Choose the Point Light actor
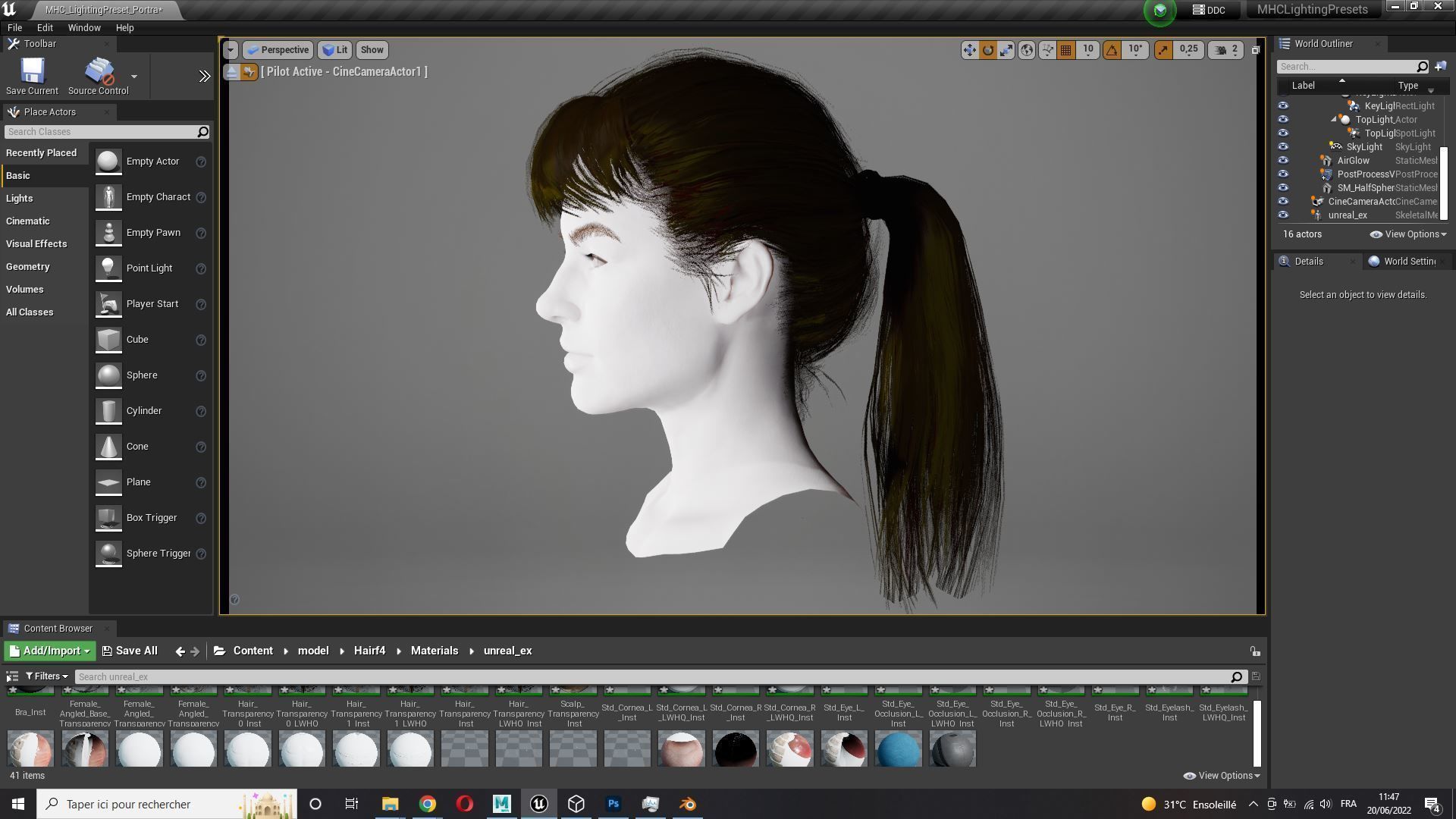The width and height of the screenshot is (1456, 819). click(x=151, y=268)
